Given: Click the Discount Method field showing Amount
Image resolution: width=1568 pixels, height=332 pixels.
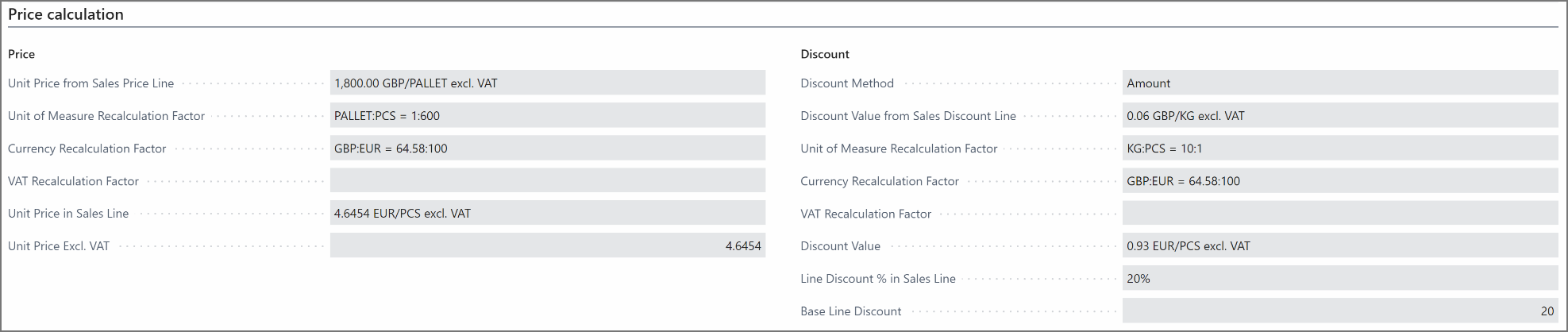Looking at the screenshot, I should [1339, 83].
